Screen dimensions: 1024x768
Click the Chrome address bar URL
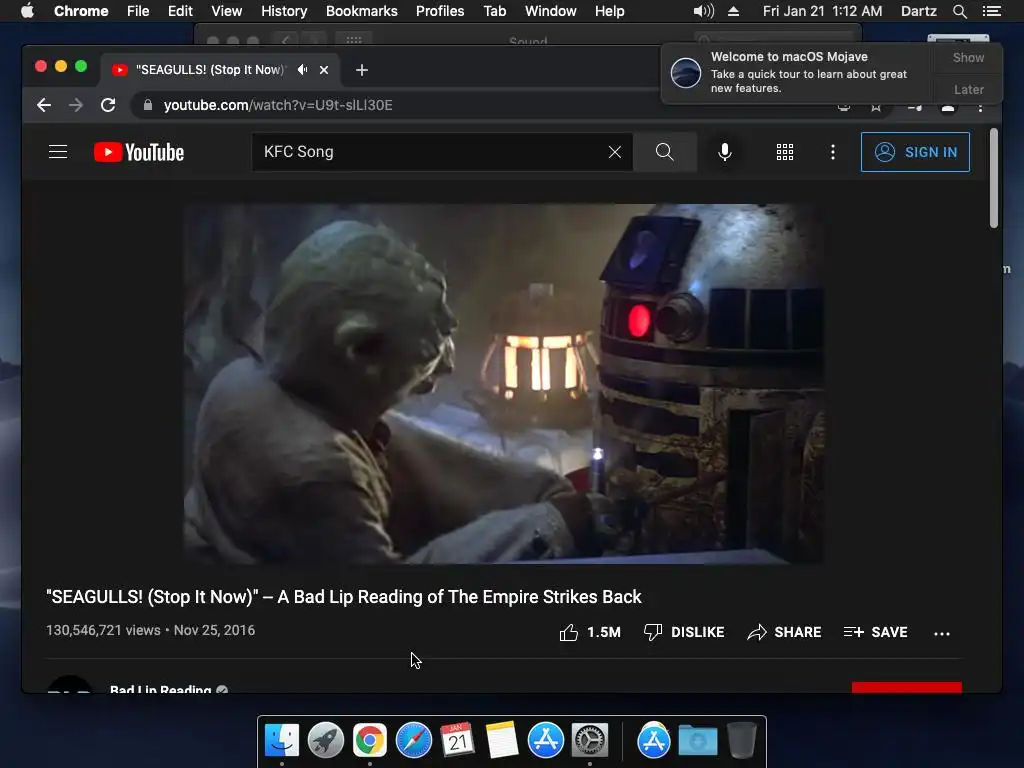(278, 105)
